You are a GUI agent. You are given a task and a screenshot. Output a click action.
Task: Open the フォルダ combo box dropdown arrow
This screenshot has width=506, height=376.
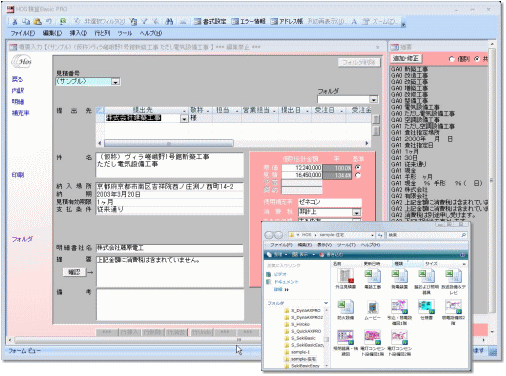coord(374,99)
